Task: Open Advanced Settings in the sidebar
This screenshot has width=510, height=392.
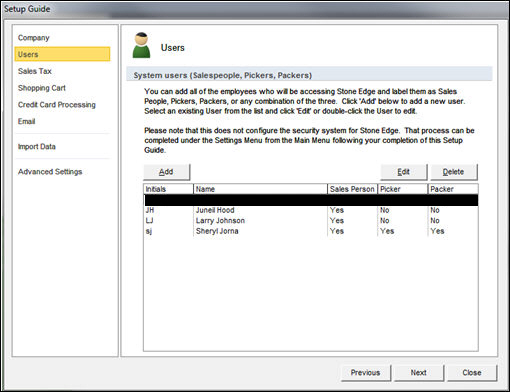Action: tap(50, 172)
